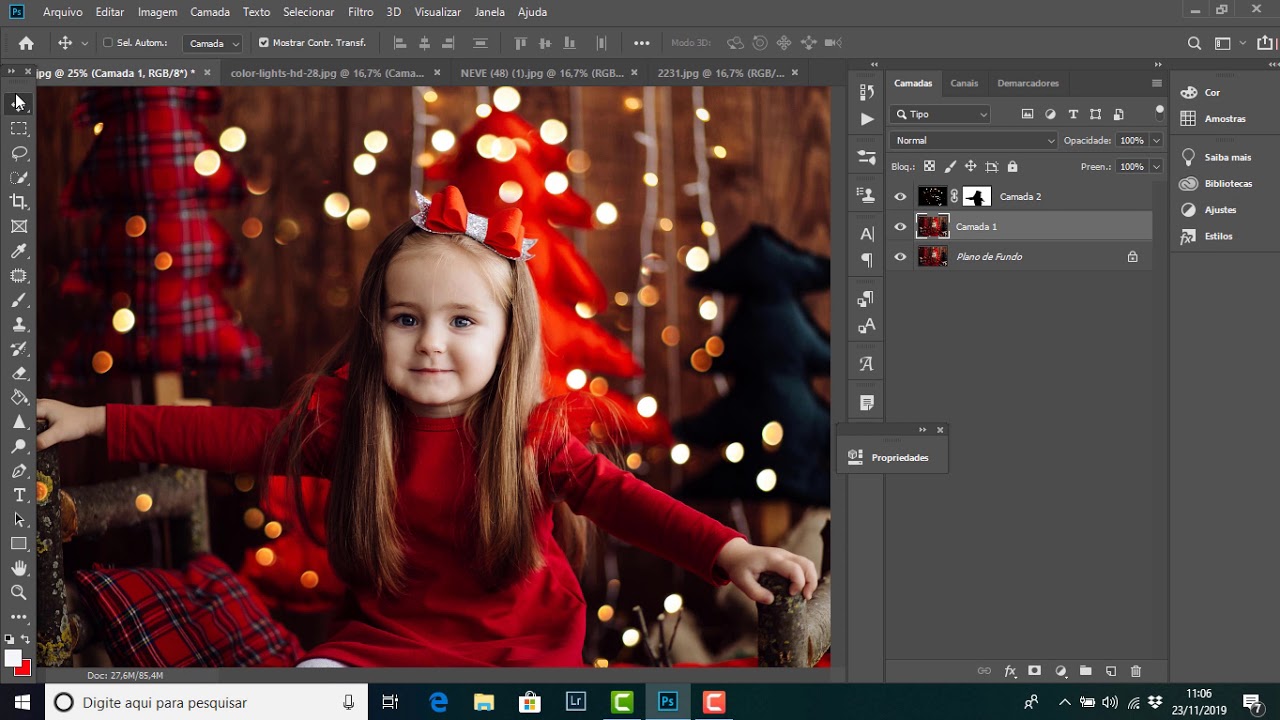
Task: Select the Spot Healing Brush tool
Action: [19, 275]
